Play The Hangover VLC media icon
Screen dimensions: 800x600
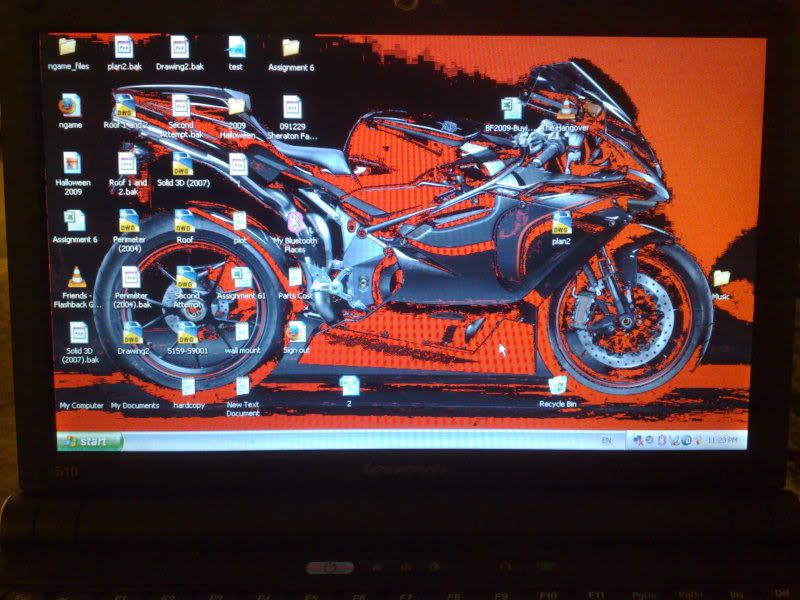[x=565, y=109]
